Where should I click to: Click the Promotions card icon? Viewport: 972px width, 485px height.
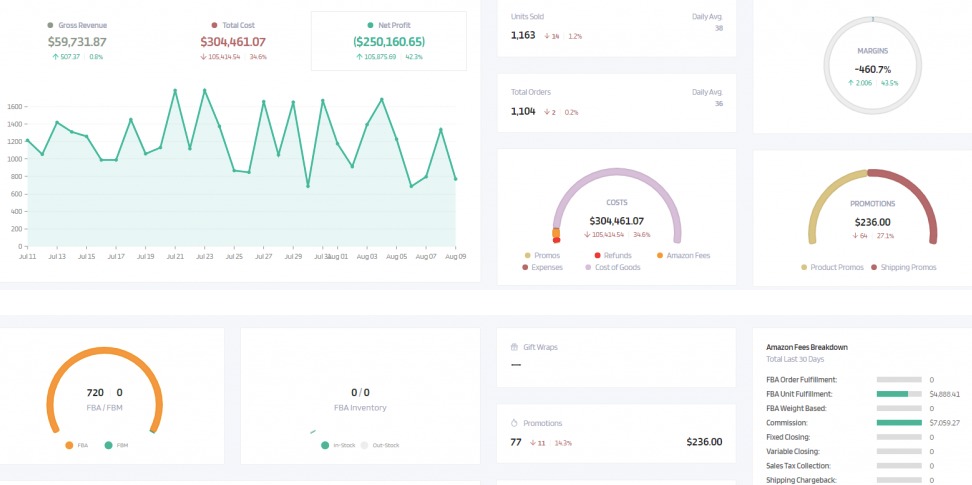pyautogui.click(x=515, y=423)
